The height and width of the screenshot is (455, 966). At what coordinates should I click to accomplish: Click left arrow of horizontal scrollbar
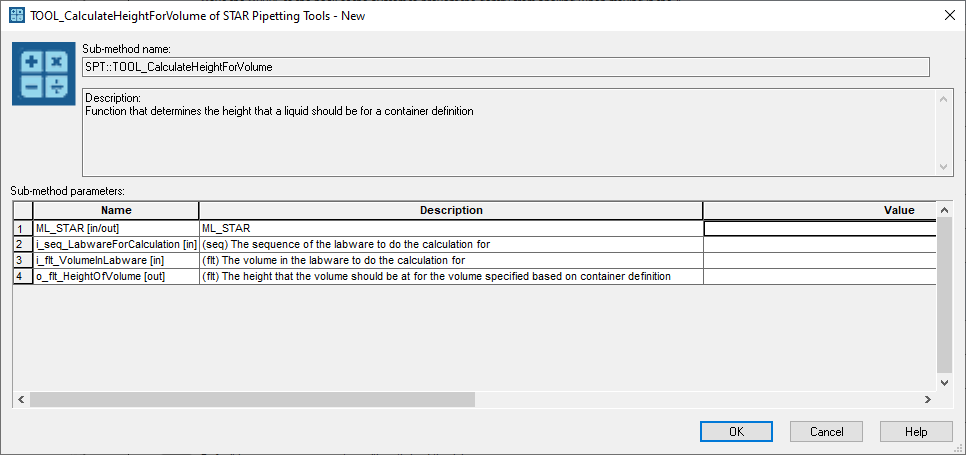point(21,400)
